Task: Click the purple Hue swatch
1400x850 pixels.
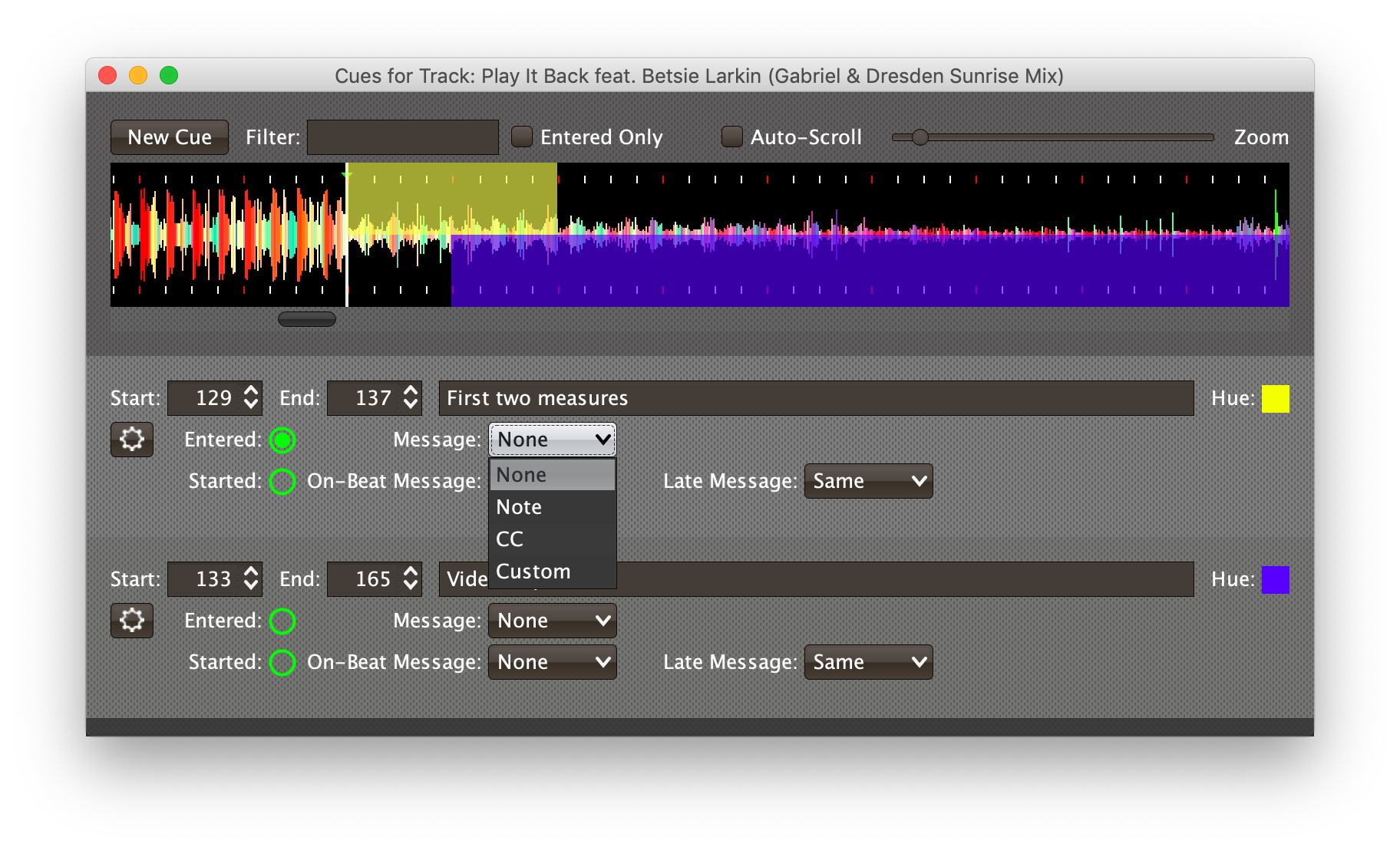Action: [1275, 579]
